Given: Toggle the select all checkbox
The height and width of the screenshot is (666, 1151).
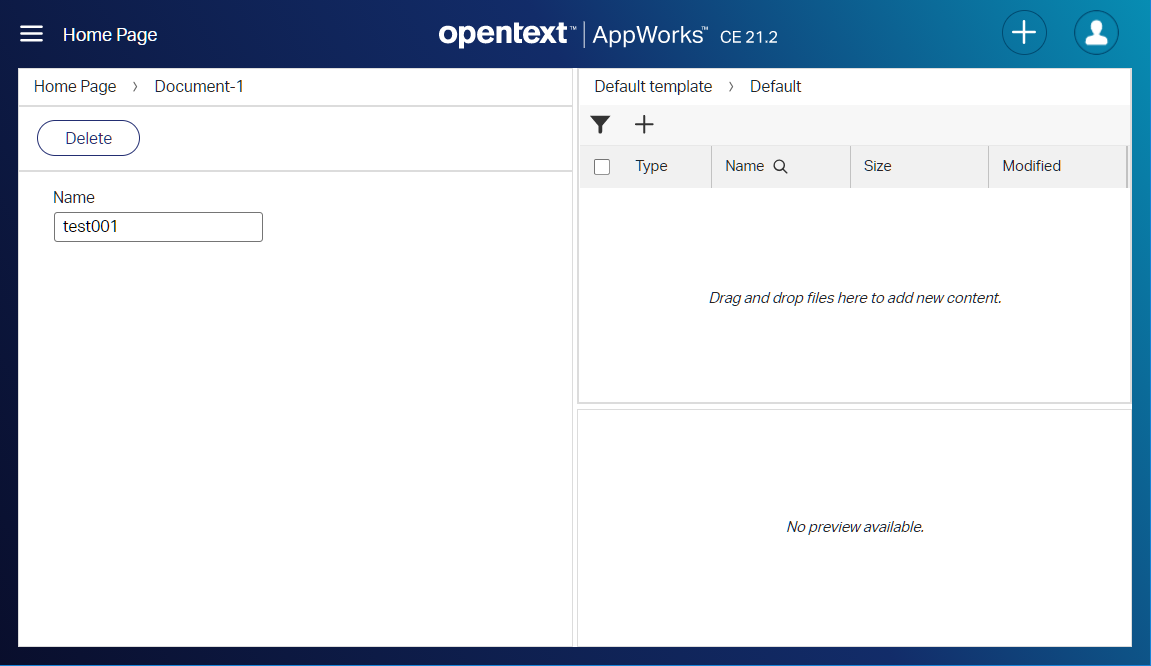Looking at the screenshot, I should pos(602,167).
